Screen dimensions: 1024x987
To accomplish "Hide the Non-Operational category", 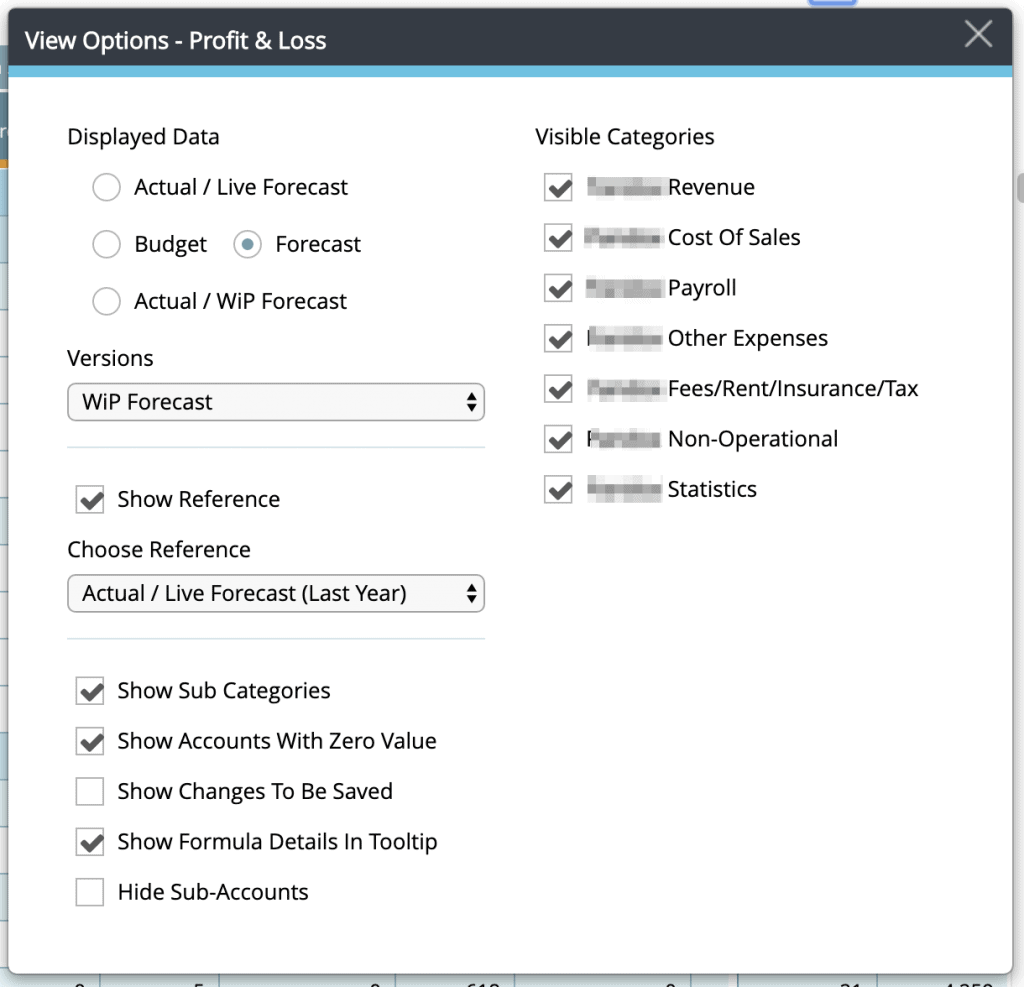I will (x=559, y=439).
